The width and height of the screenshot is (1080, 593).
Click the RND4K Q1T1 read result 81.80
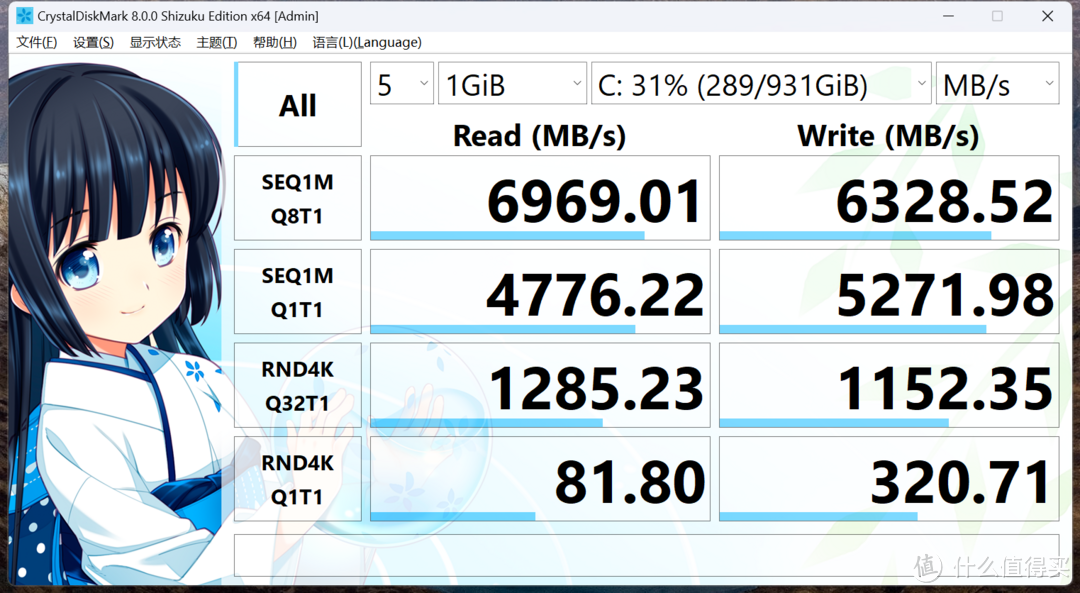540,479
